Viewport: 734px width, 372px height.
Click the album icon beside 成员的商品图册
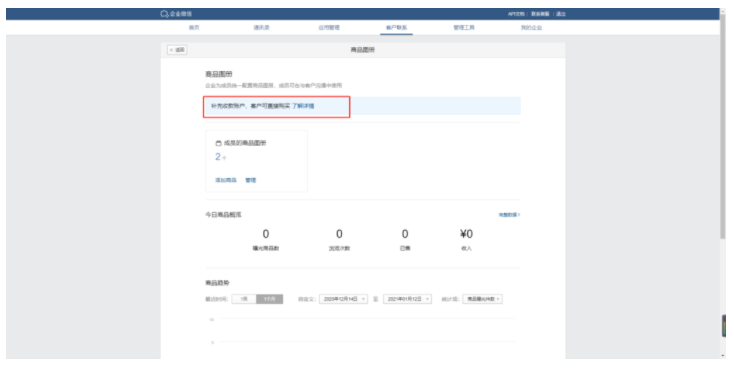click(x=218, y=143)
